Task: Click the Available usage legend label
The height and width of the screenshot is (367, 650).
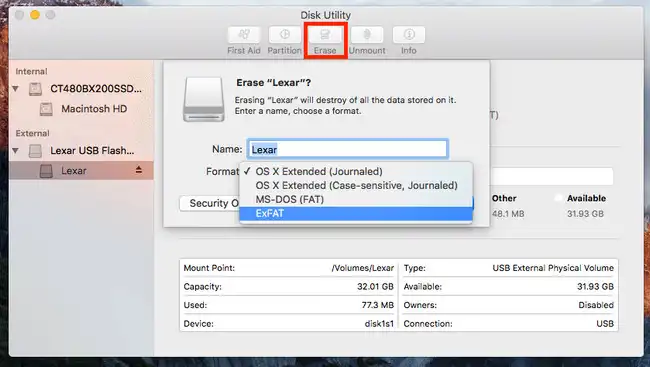Action: 586,198
